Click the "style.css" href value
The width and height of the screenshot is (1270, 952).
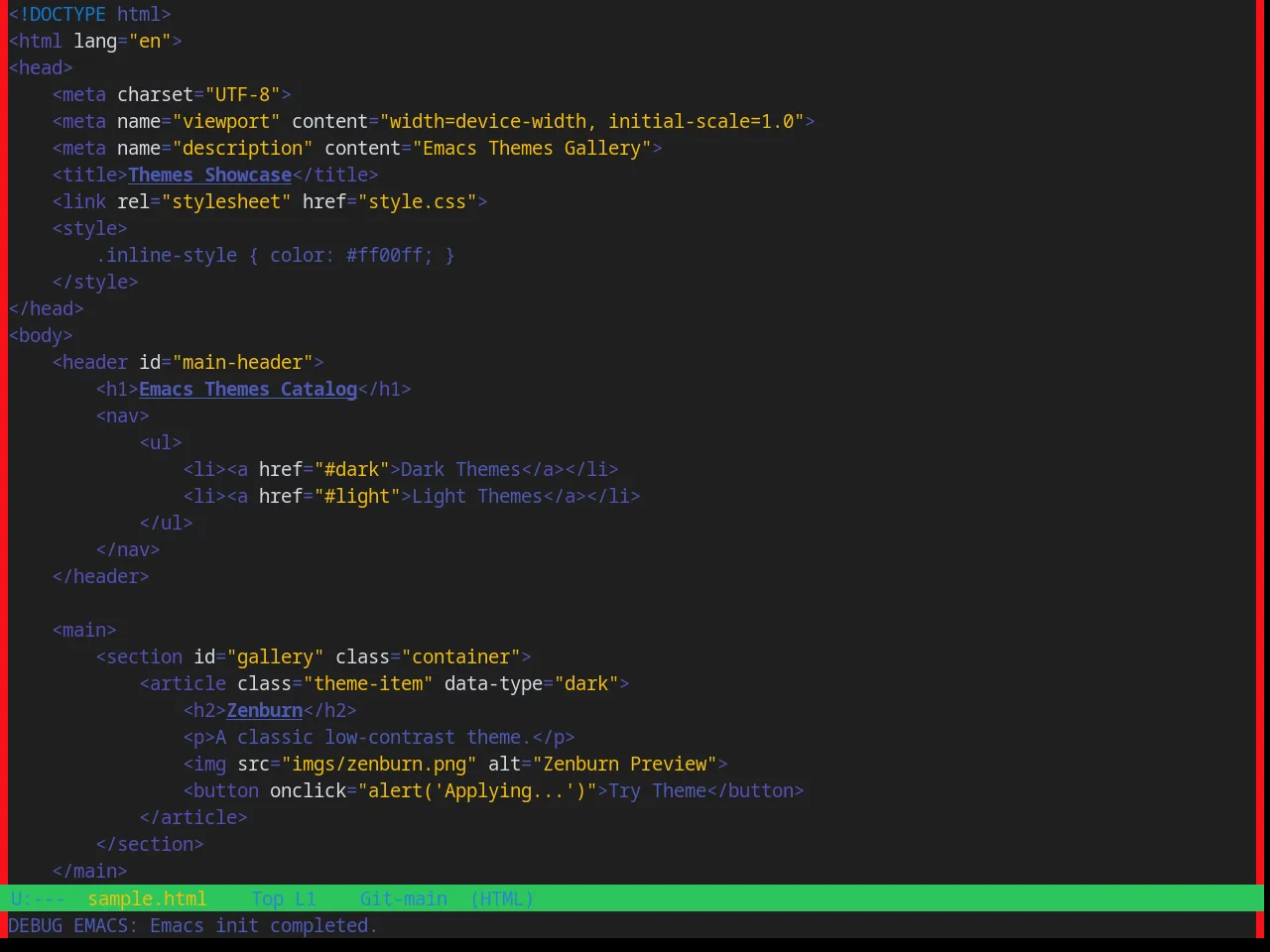pyautogui.click(x=417, y=201)
